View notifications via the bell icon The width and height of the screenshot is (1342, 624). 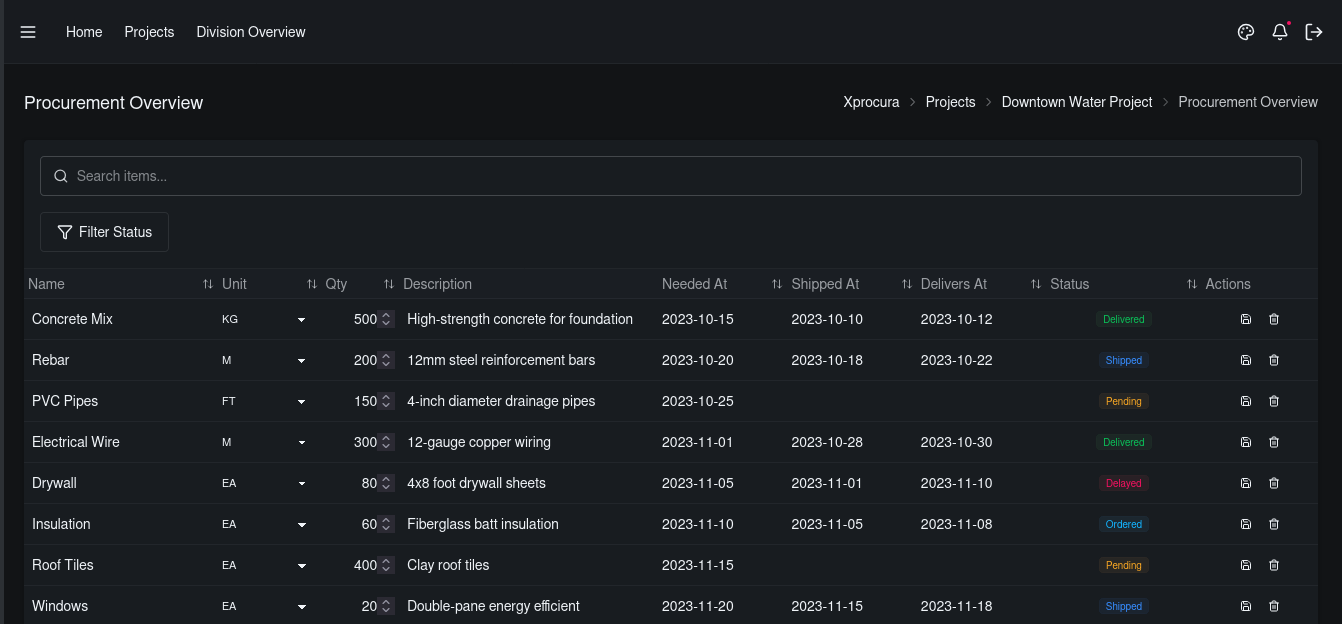(1280, 32)
